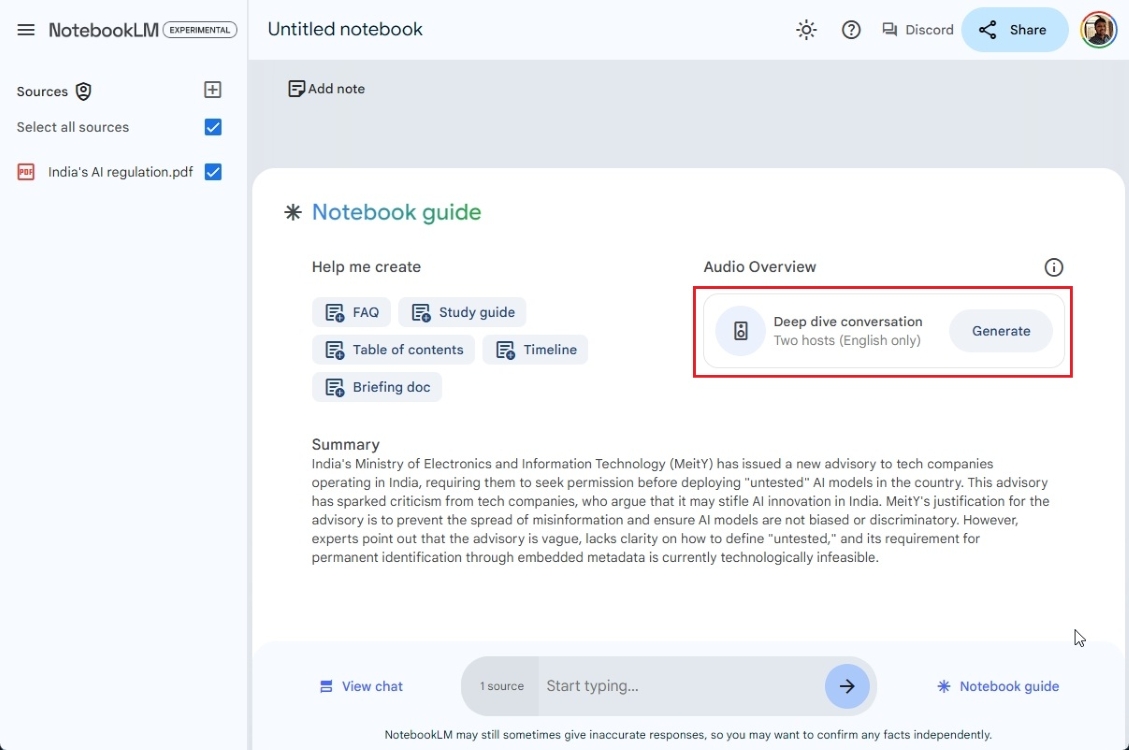The image size is (1129, 750).
Task: Create a Briefing doc
Action: [377, 387]
